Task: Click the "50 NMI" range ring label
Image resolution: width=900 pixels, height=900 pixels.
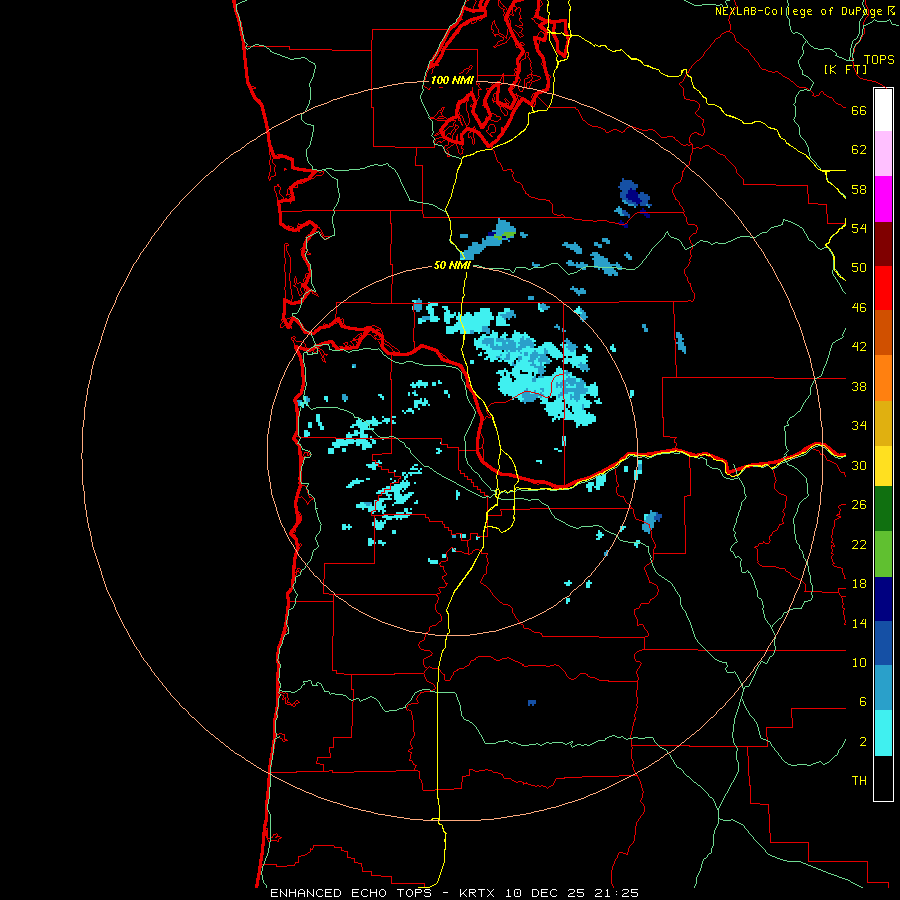Action: coord(452,265)
